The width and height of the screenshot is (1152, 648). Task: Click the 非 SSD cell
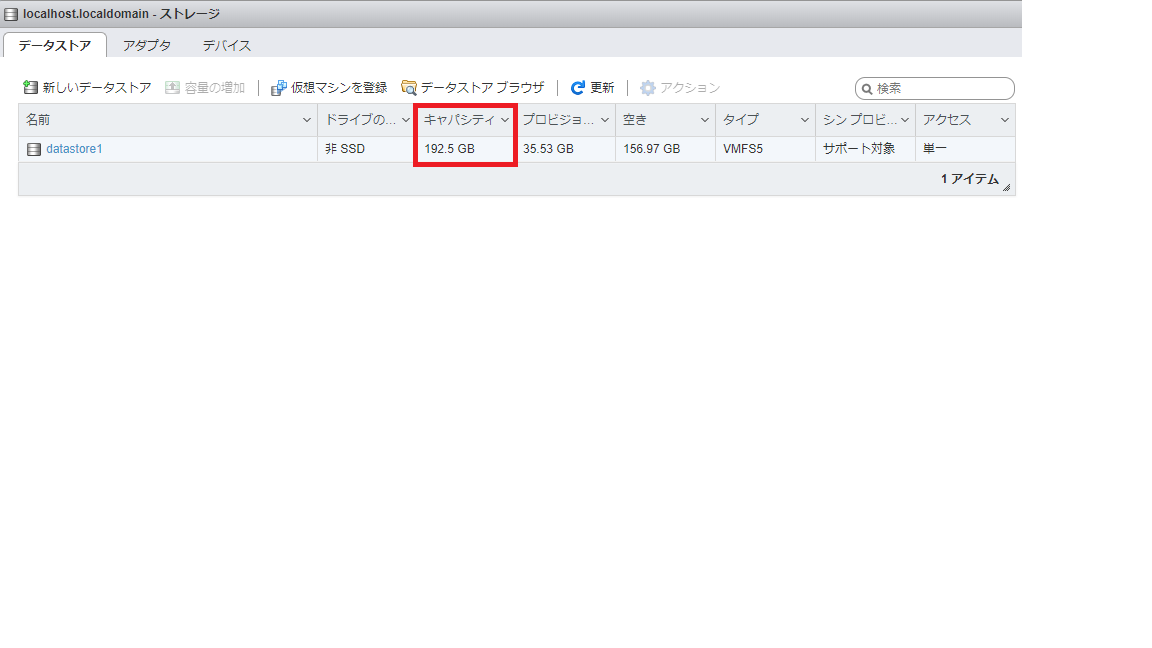click(x=366, y=149)
